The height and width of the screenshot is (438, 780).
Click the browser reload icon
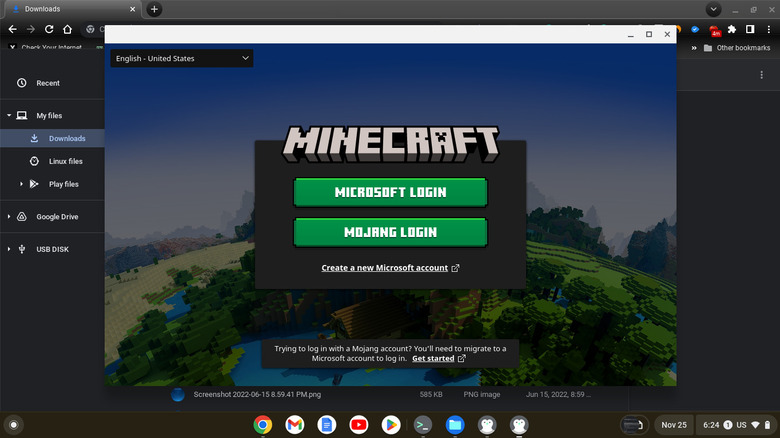(49, 29)
